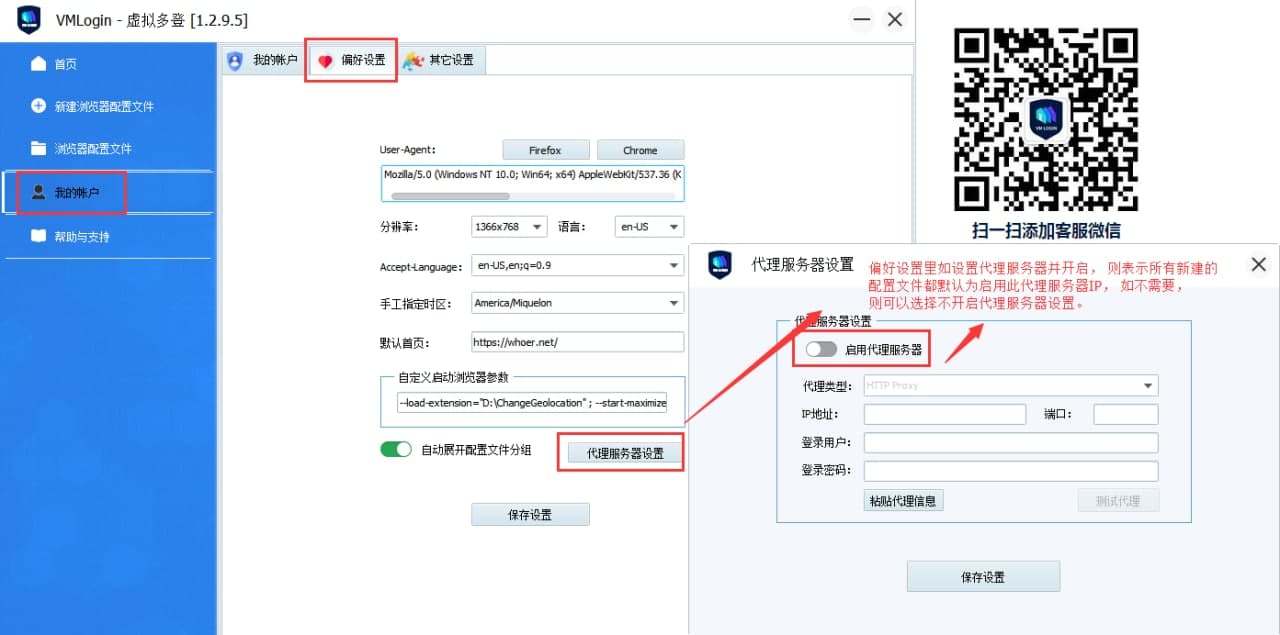Click the My Account person icon
This screenshot has height=635, width=1280.
point(39,192)
